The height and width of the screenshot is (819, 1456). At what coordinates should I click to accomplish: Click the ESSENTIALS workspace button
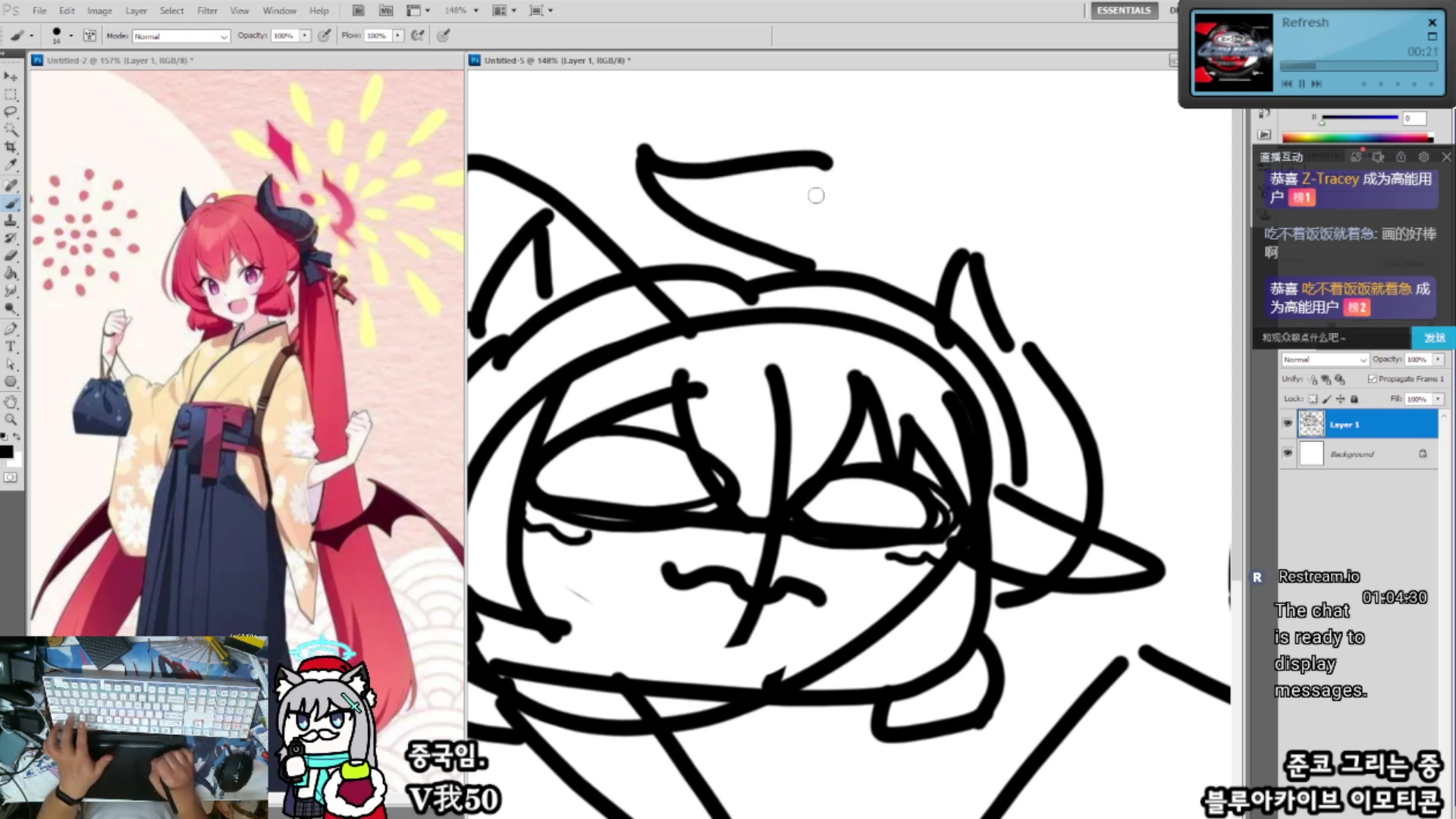1124,11
